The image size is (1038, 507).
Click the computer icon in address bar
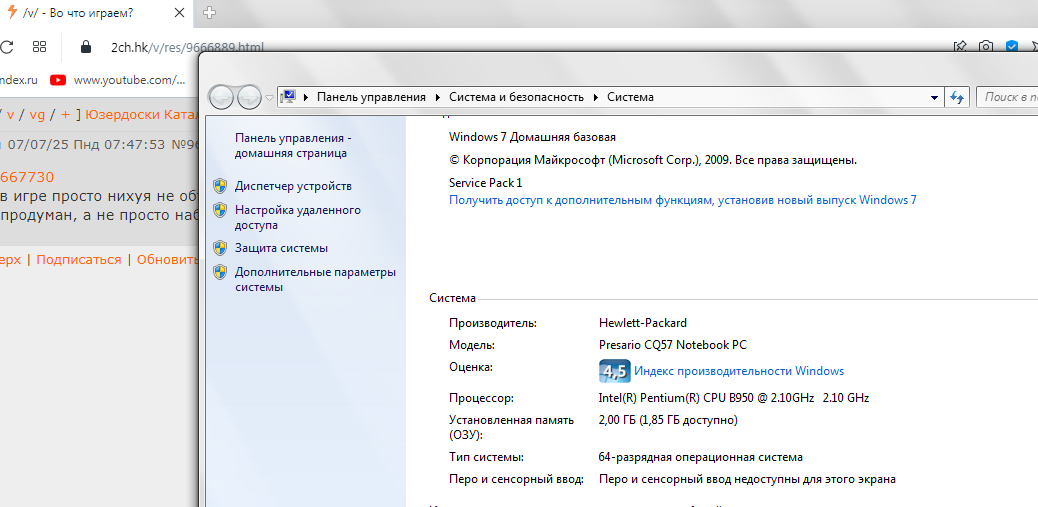(288, 97)
